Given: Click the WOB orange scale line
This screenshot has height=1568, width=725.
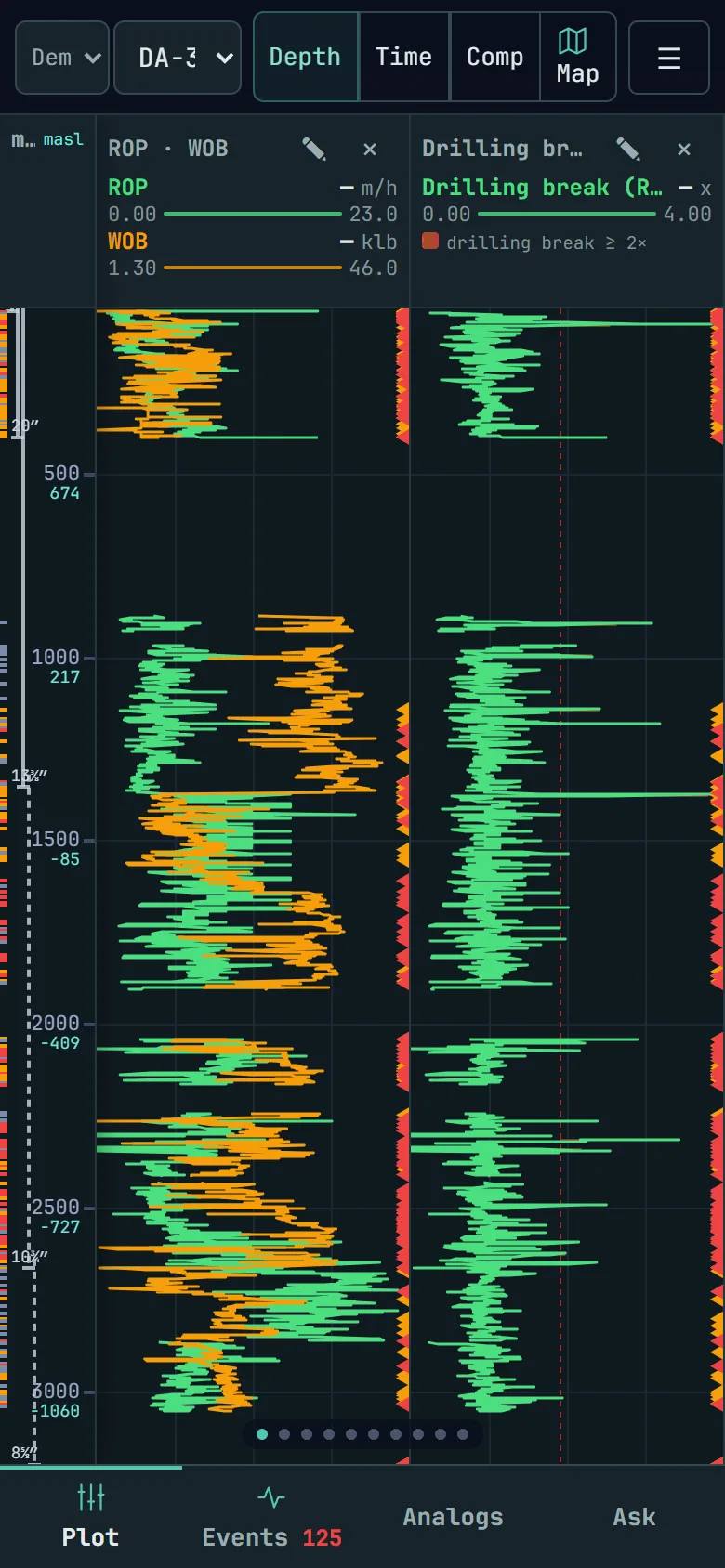Looking at the screenshot, I should pyautogui.click(x=253, y=268).
